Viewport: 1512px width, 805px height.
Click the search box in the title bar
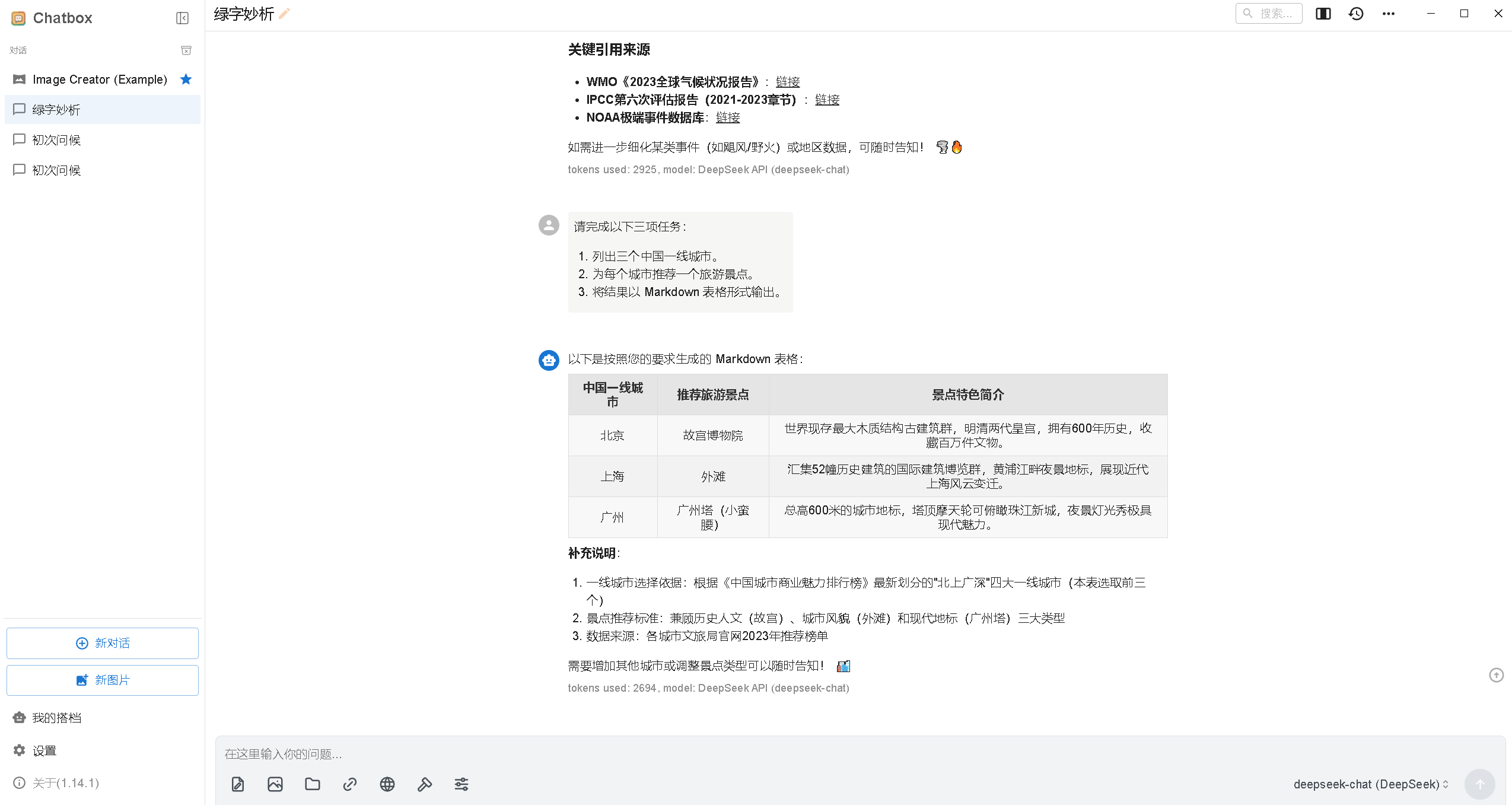coord(1268,13)
